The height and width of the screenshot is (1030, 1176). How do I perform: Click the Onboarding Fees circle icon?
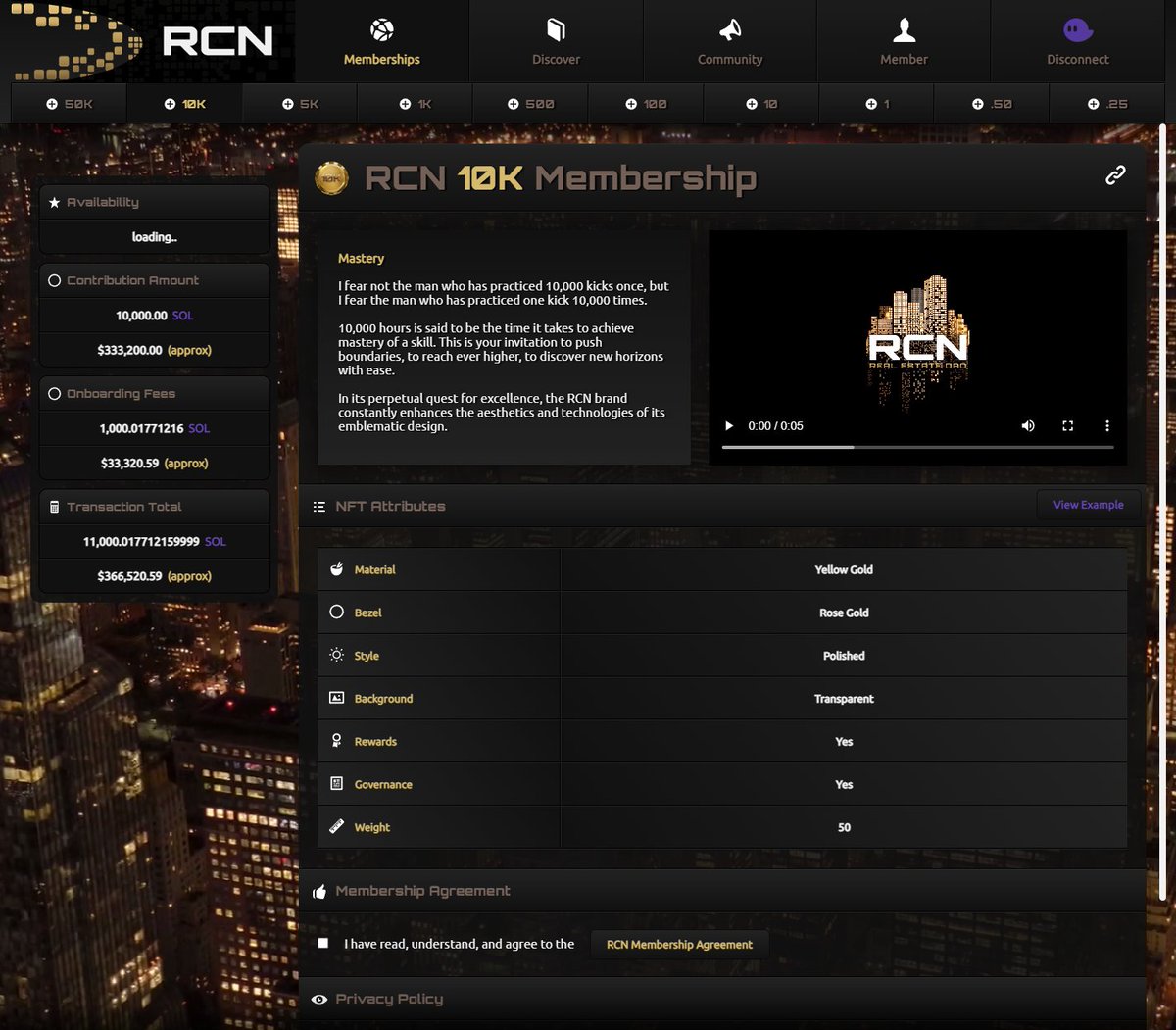[x=54, y=394]
